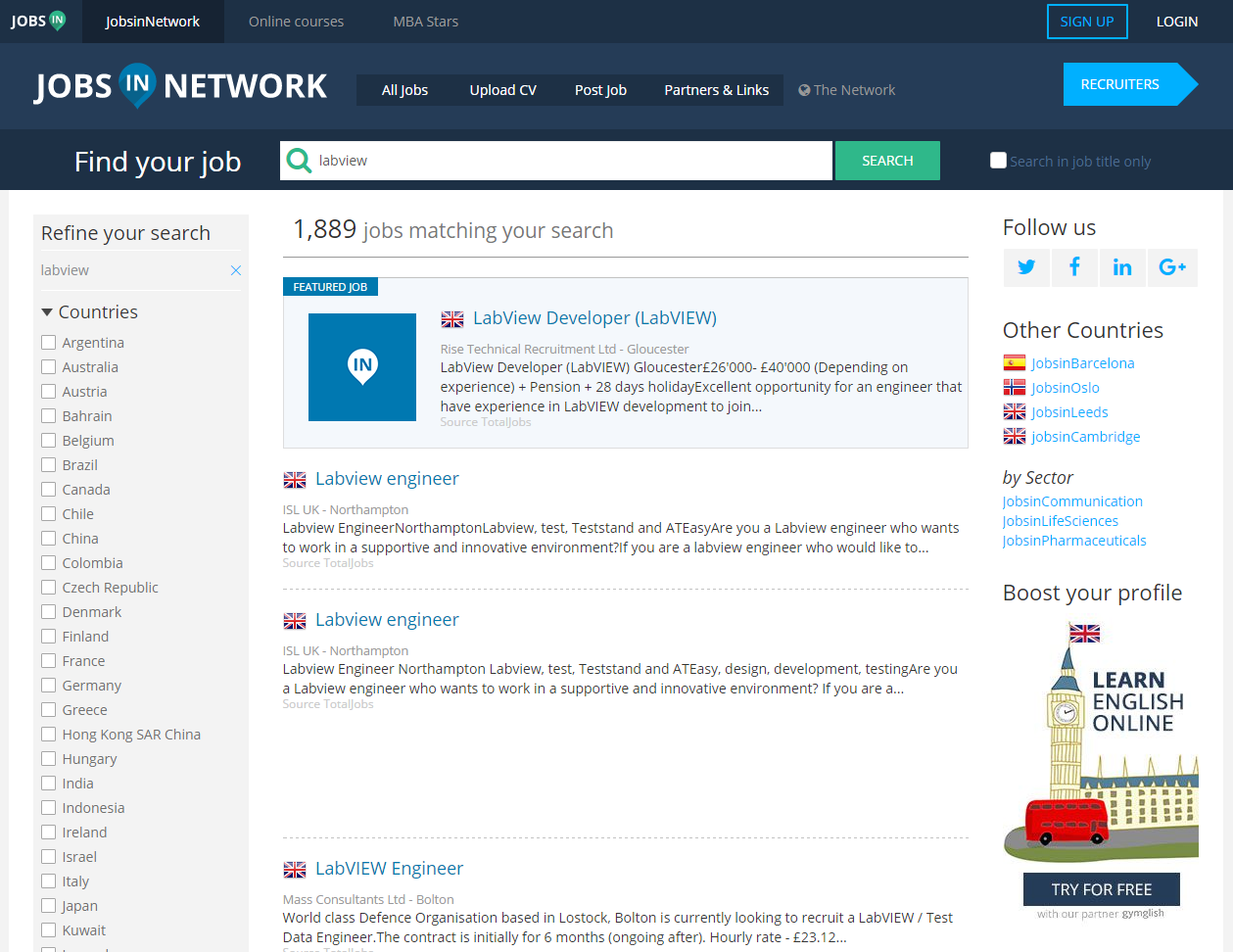Click the Spain flag next to JobsinBarcelona
Image resolution: width=1233 pixels, height=952 pixels.
1015,363
